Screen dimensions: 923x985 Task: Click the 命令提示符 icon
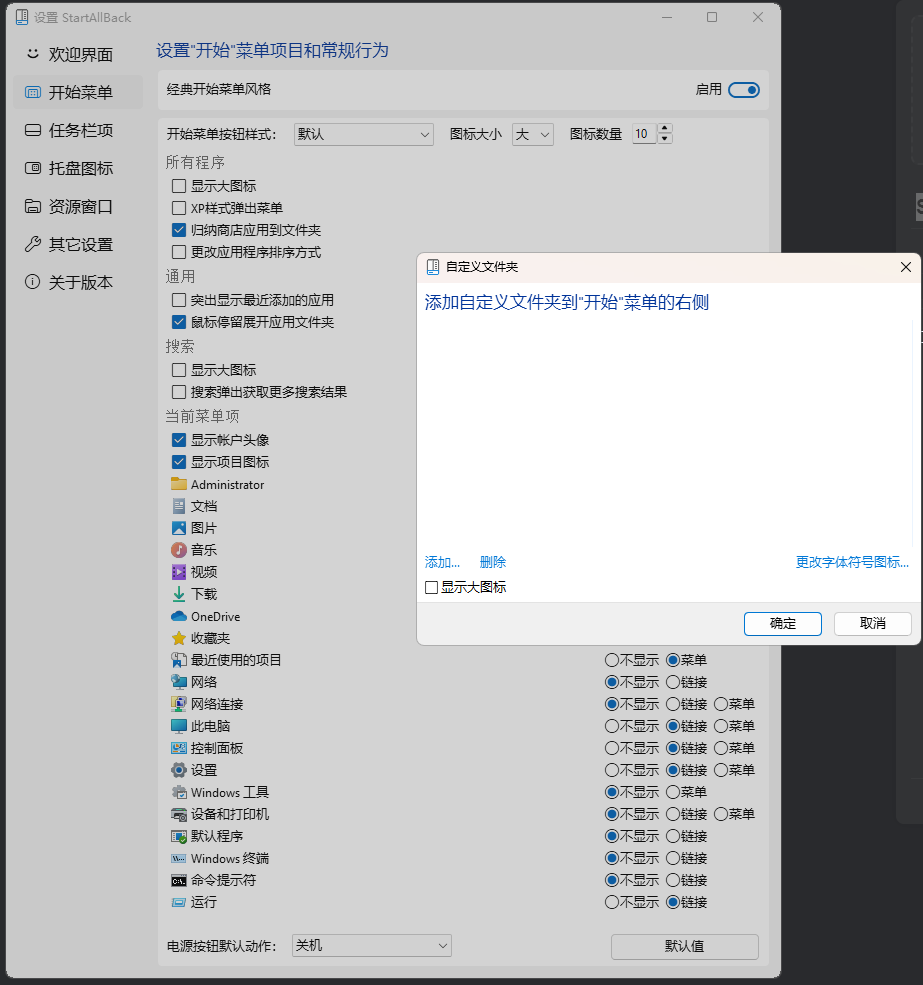click(x=179, y=880)
